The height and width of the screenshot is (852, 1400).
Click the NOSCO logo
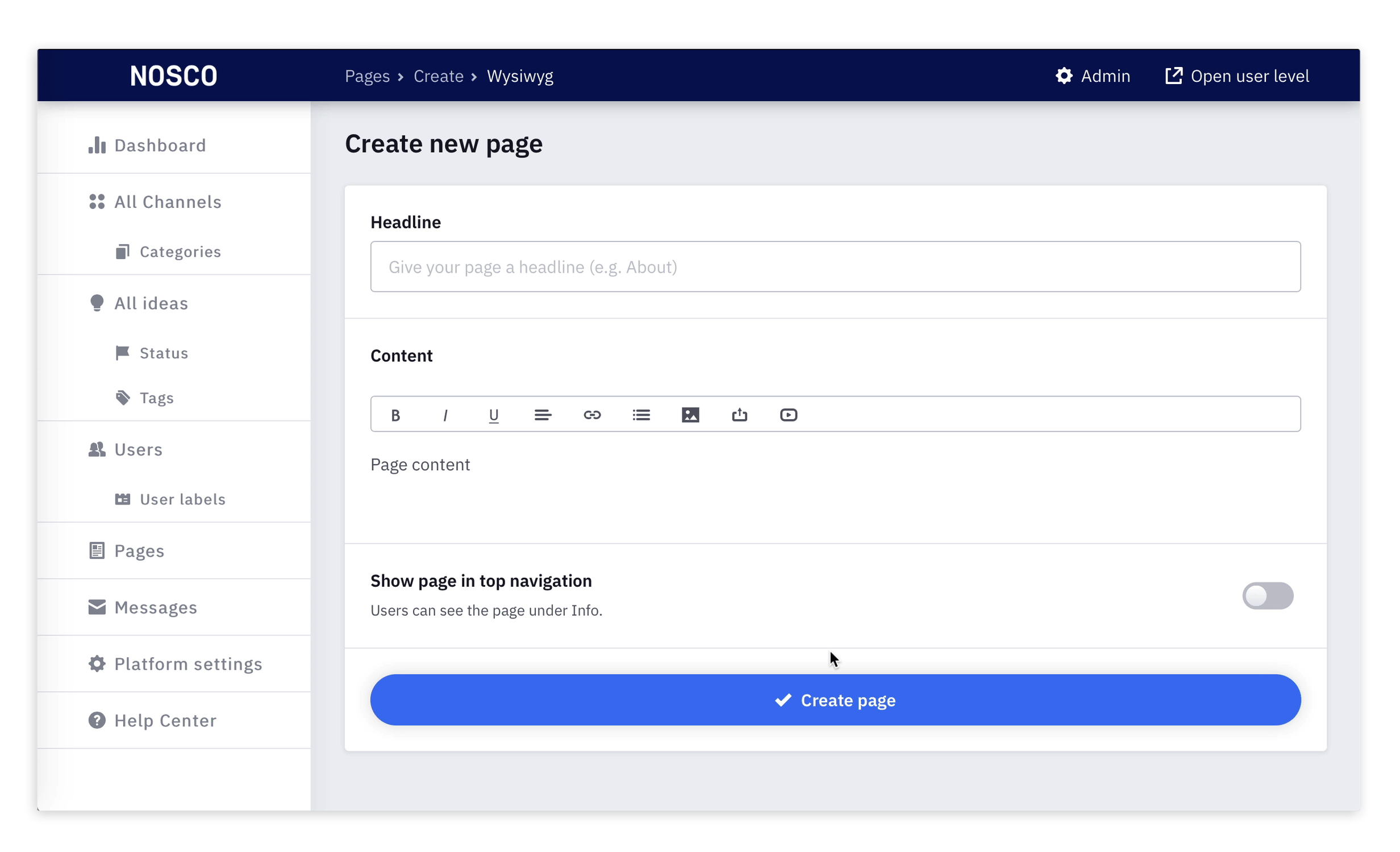coord(173,76)
